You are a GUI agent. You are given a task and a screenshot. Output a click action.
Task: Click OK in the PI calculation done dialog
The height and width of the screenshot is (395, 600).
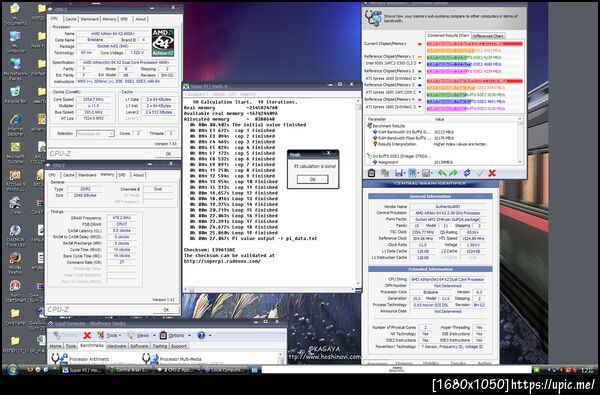click(x=313, y=179)
